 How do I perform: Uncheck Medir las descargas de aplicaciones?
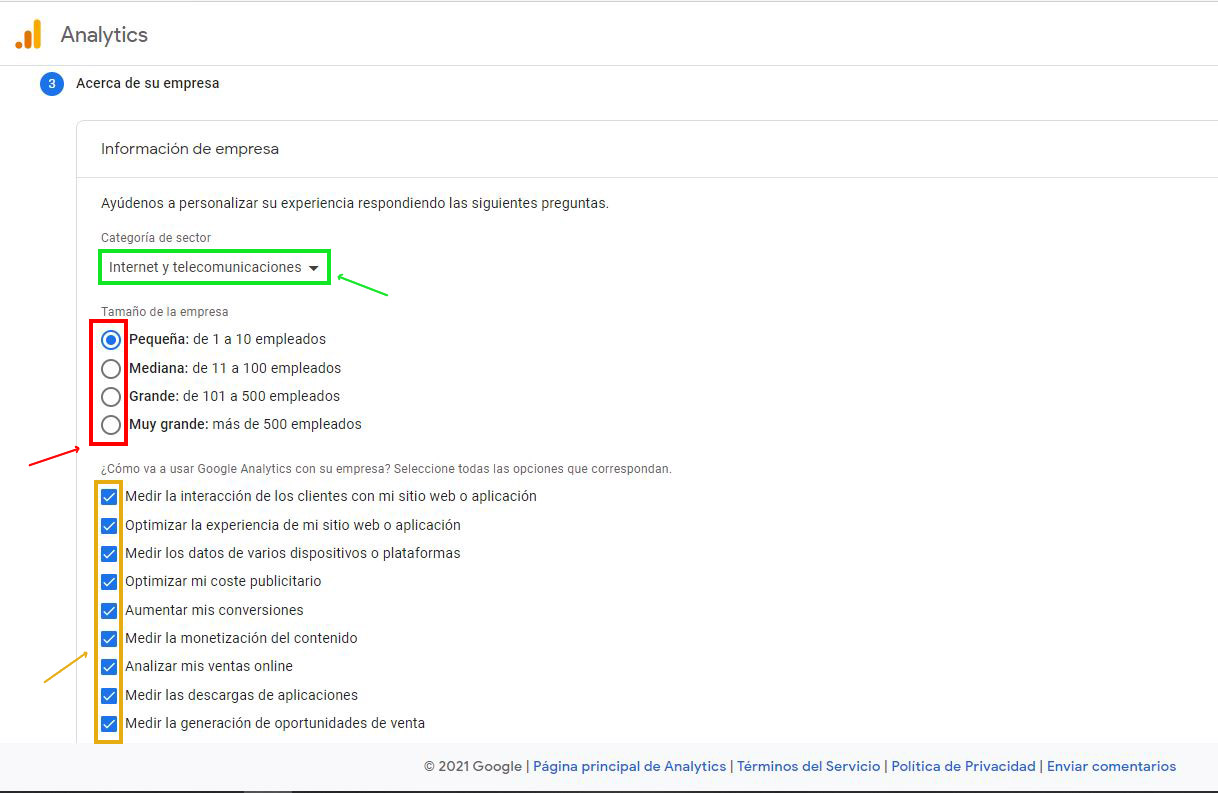pyautogui.click(x=109, y=695)
